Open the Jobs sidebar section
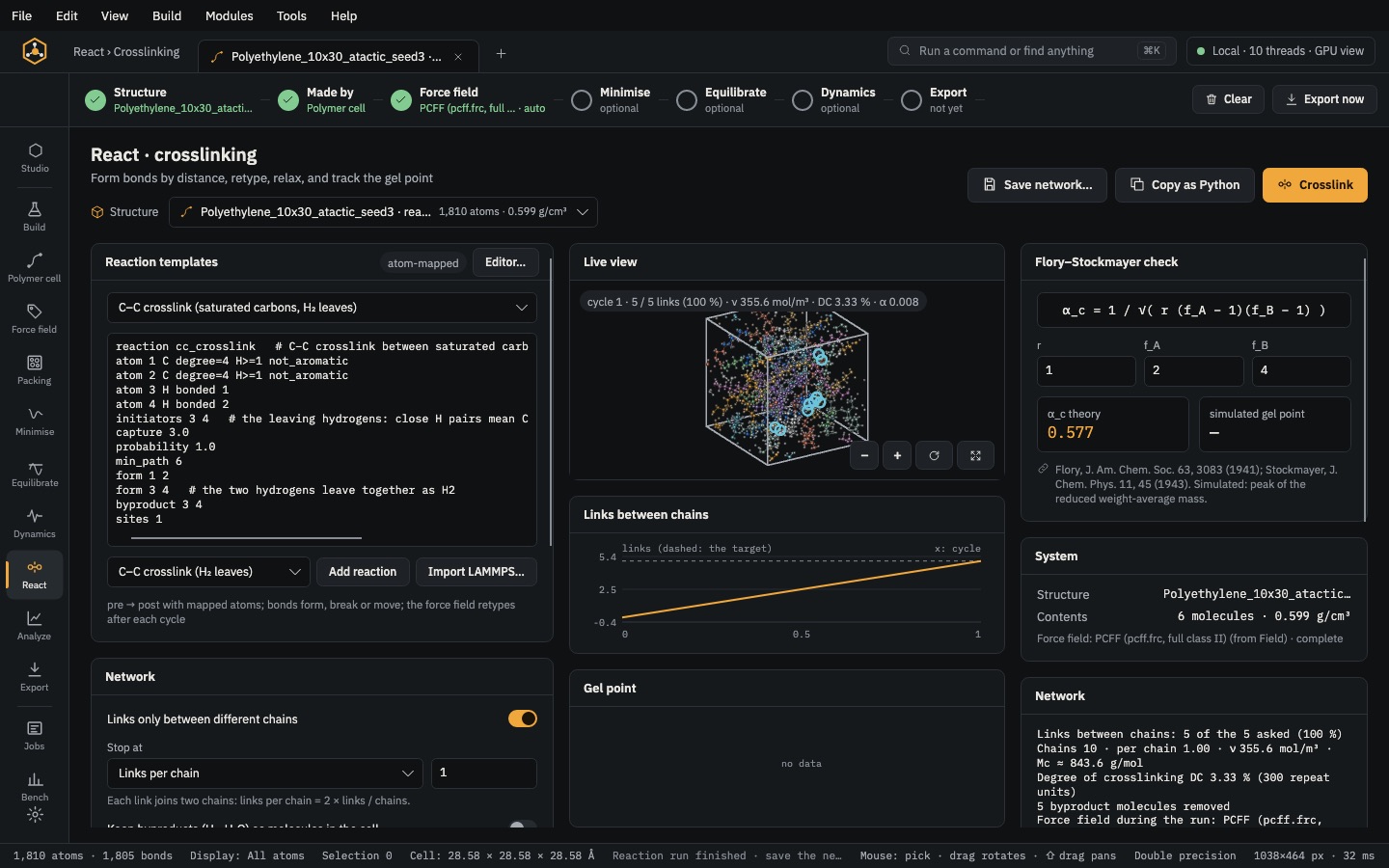 point(35,735)
